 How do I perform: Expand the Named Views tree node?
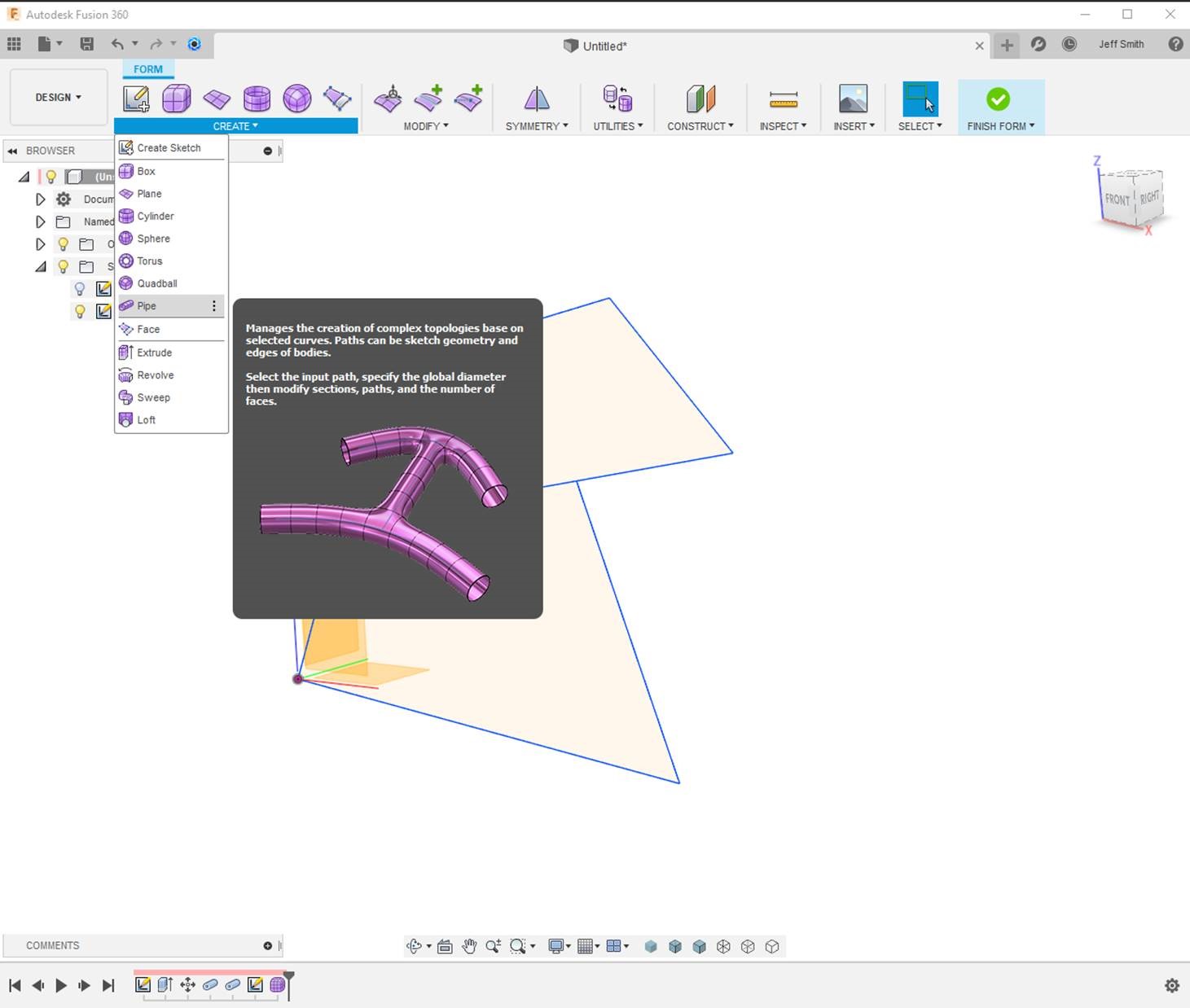coord(41,221)
